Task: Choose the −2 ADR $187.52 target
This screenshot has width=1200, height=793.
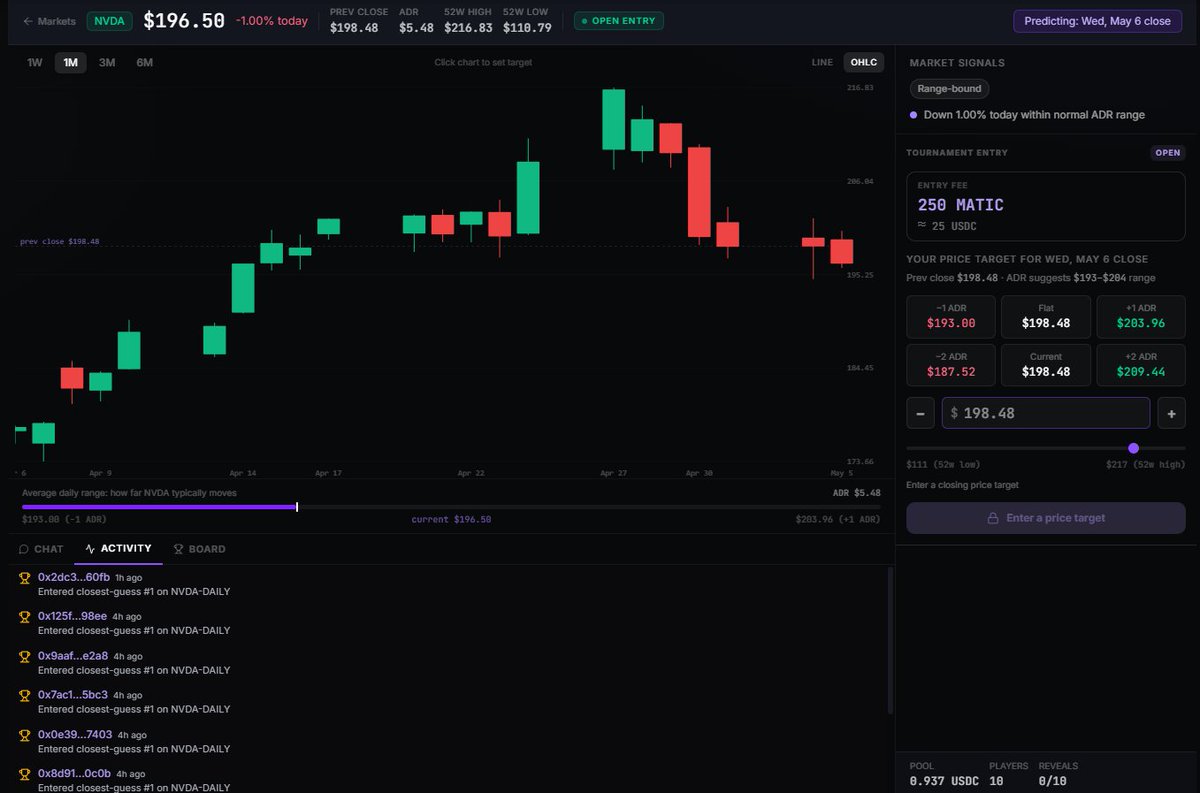Action: [x=950, y=365]
